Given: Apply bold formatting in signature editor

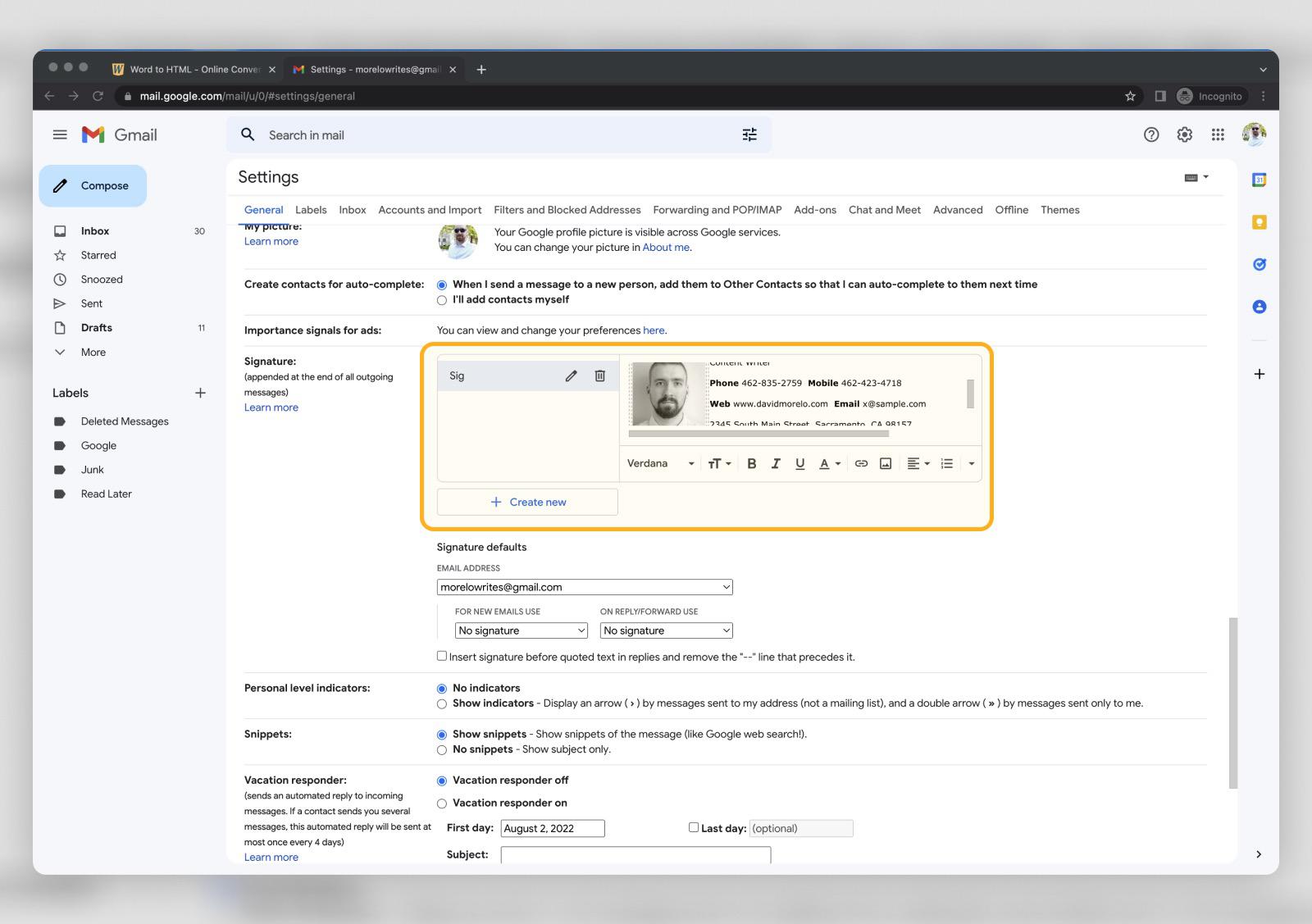Looking at the screenshot, I should 751,463.
